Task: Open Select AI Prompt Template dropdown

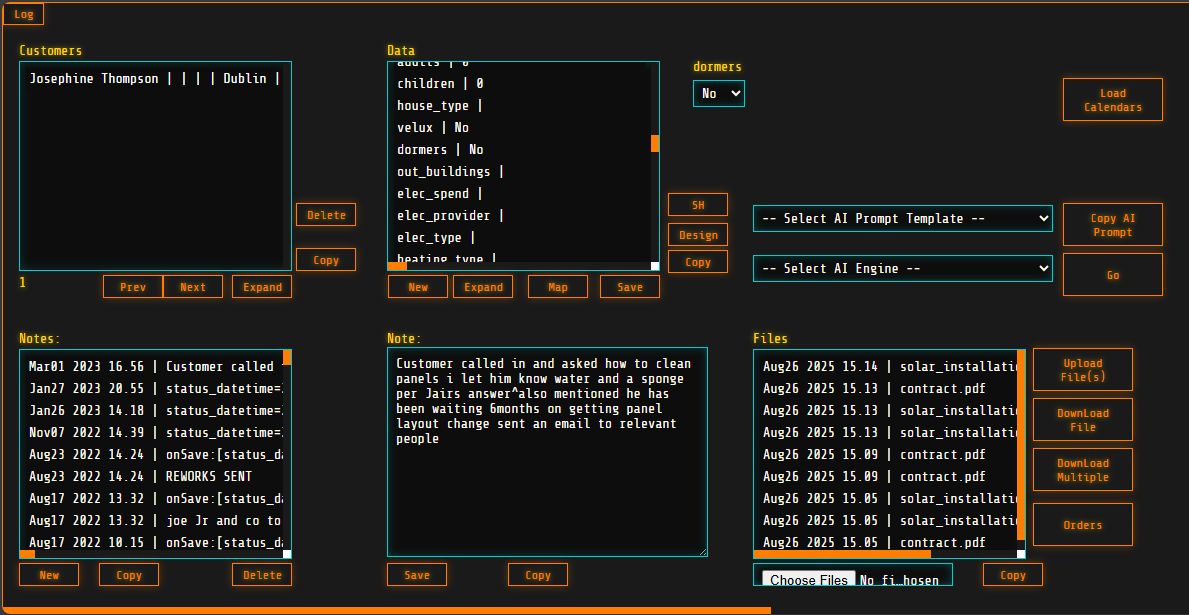Action: [902, 218]
